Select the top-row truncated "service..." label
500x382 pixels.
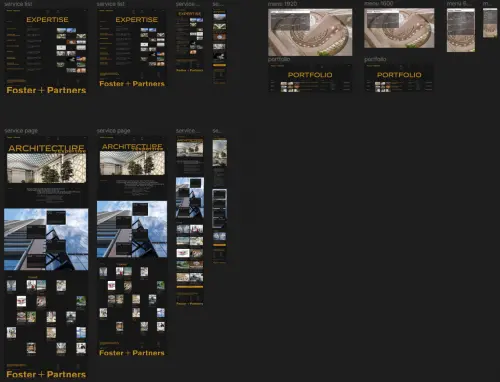(188, 4)
